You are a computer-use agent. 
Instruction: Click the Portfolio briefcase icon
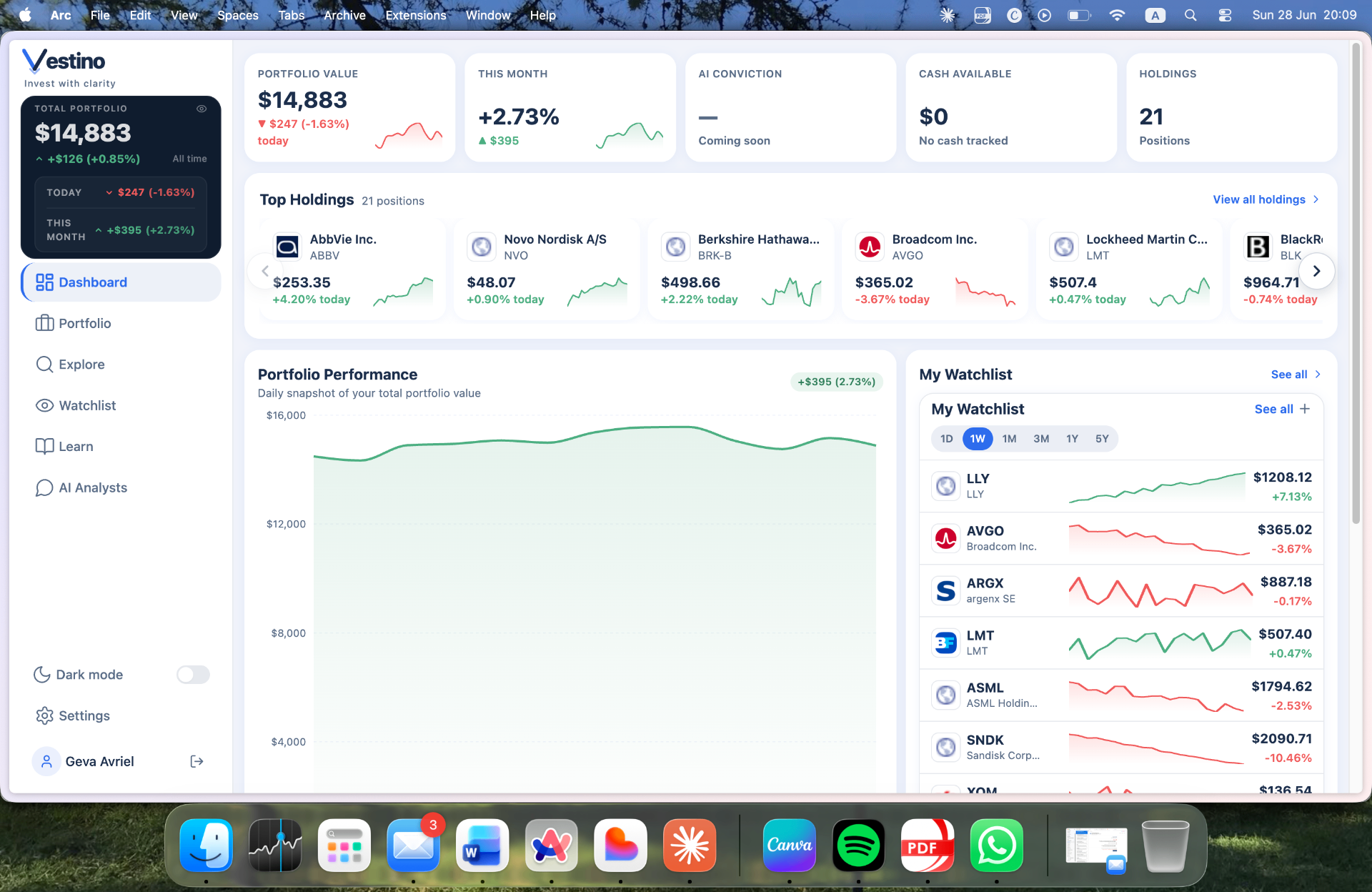point(44,323)
